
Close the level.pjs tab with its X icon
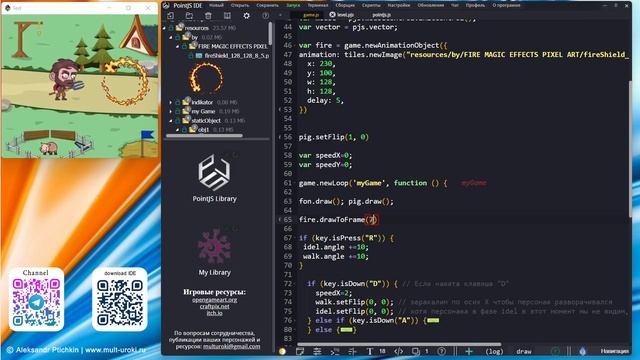click(332, 15)
